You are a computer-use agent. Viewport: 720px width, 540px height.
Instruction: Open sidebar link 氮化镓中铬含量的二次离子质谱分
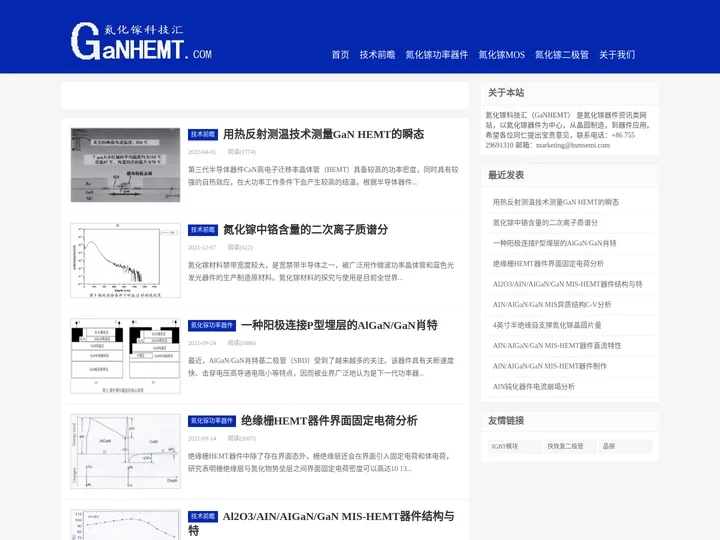point(545,223)
